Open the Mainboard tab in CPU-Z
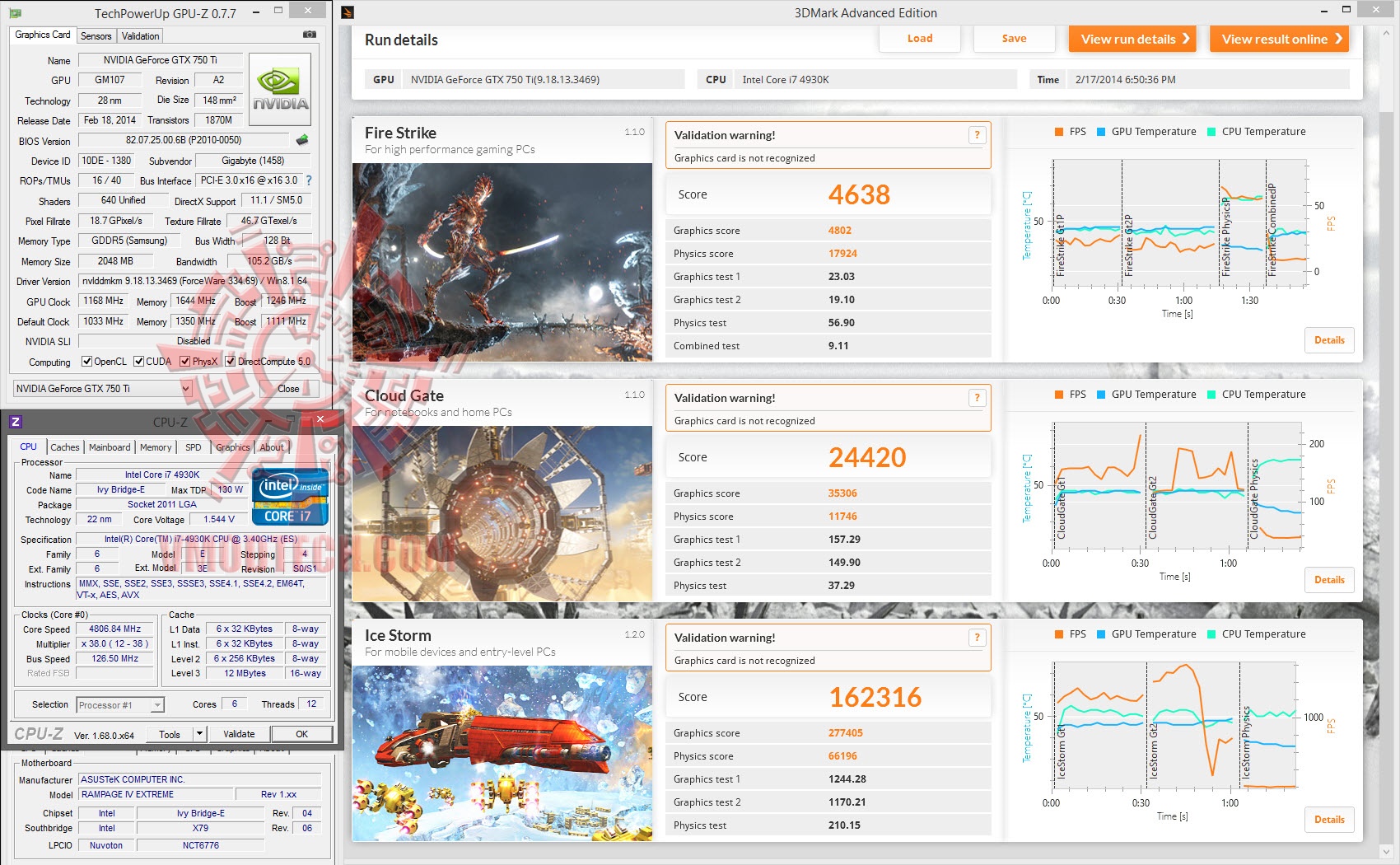Screen dimensions: 1400x865 pyautogui.click(x=110, y=447)
